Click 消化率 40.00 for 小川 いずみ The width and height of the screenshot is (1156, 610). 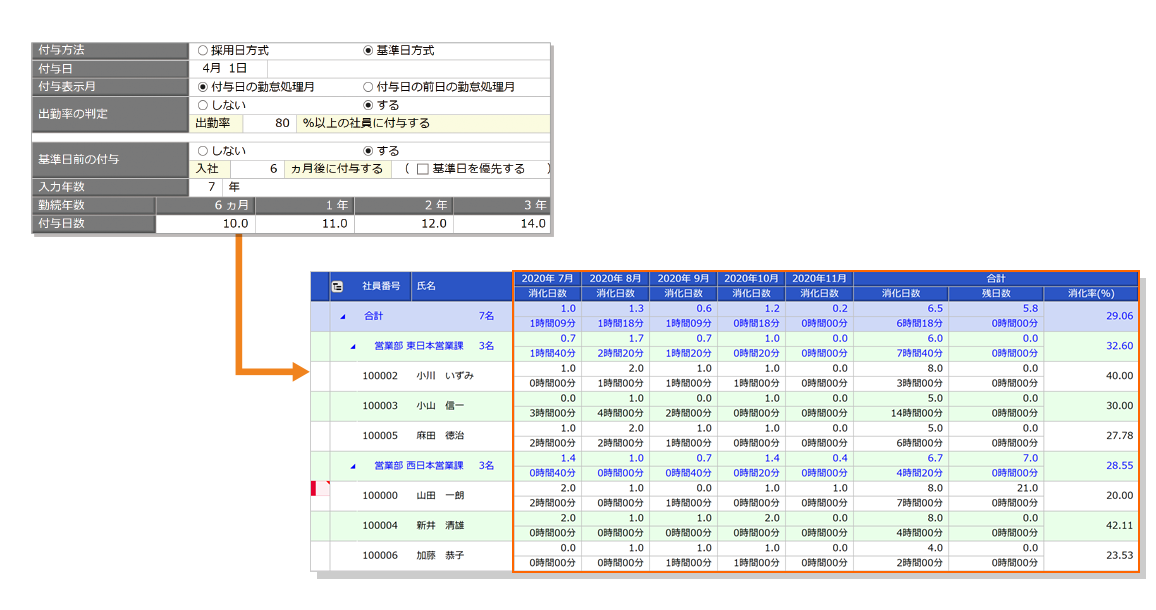click(1091, 376)
